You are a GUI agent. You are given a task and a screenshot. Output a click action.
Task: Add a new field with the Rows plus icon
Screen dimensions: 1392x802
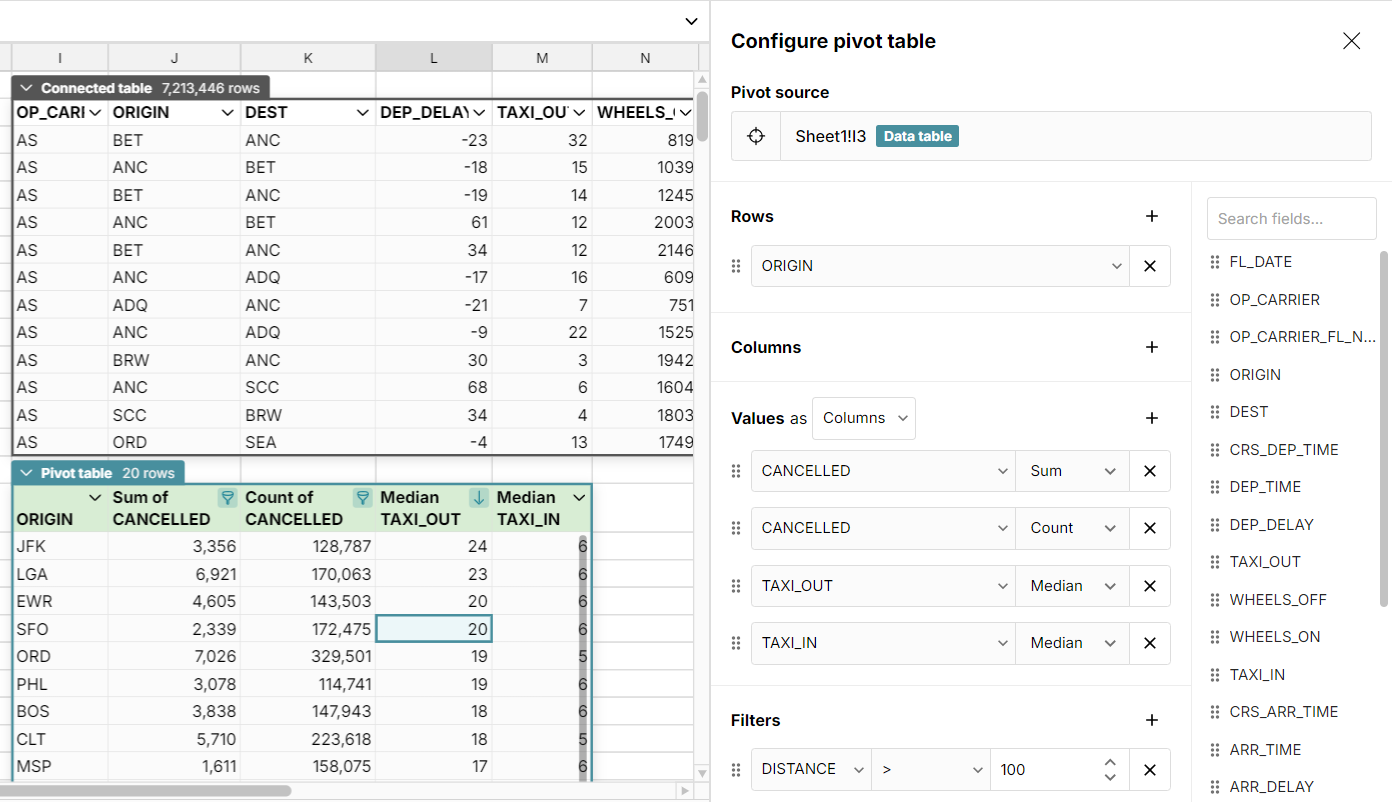pyautogui.click(x=1152, y=216)
